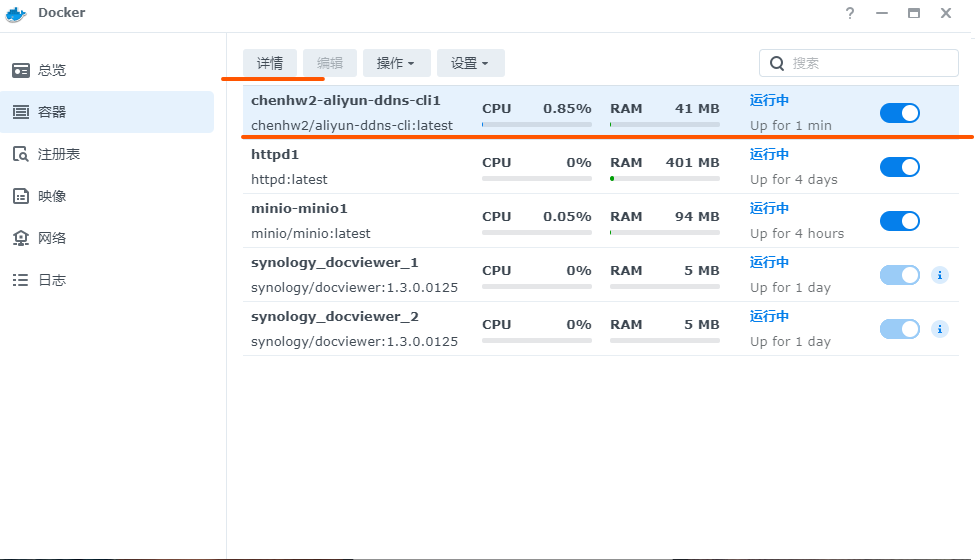Click image text under synology_docviewer_1

click(x=354, y=288)
